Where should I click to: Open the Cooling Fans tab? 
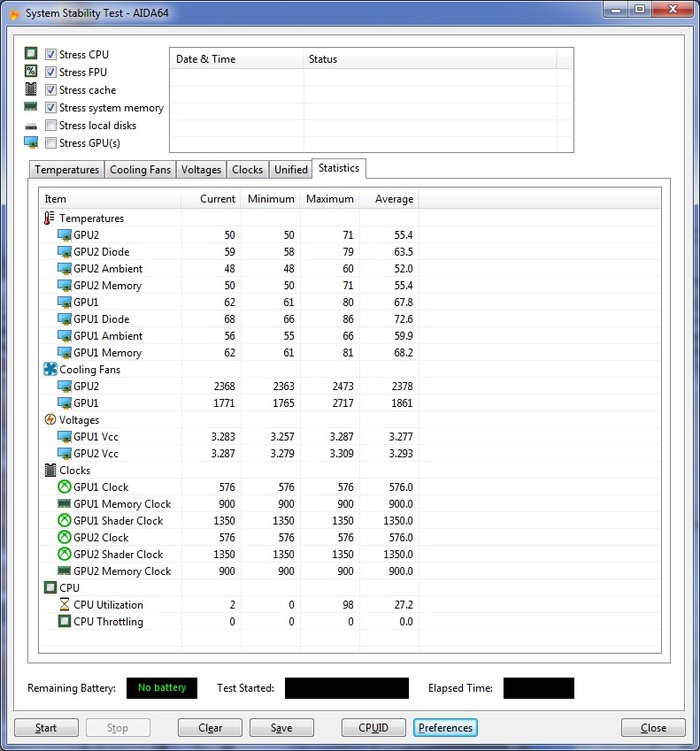[140, 170]
